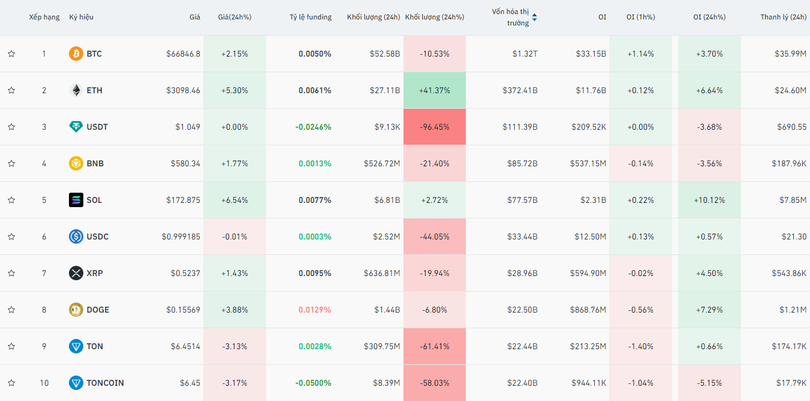Sort by Vốn hóa thị trường arrows

click(534, 17)
